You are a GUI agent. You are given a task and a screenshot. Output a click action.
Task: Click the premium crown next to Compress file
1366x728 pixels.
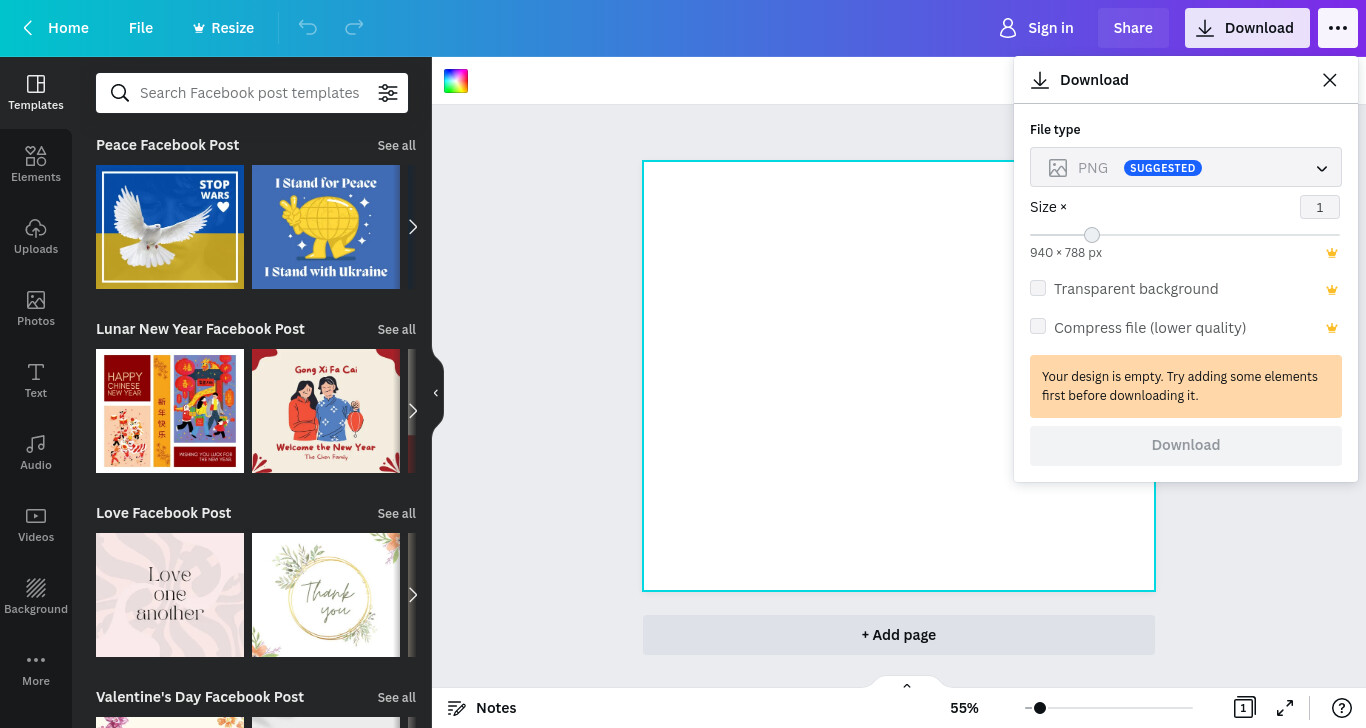coord(1331,328)
